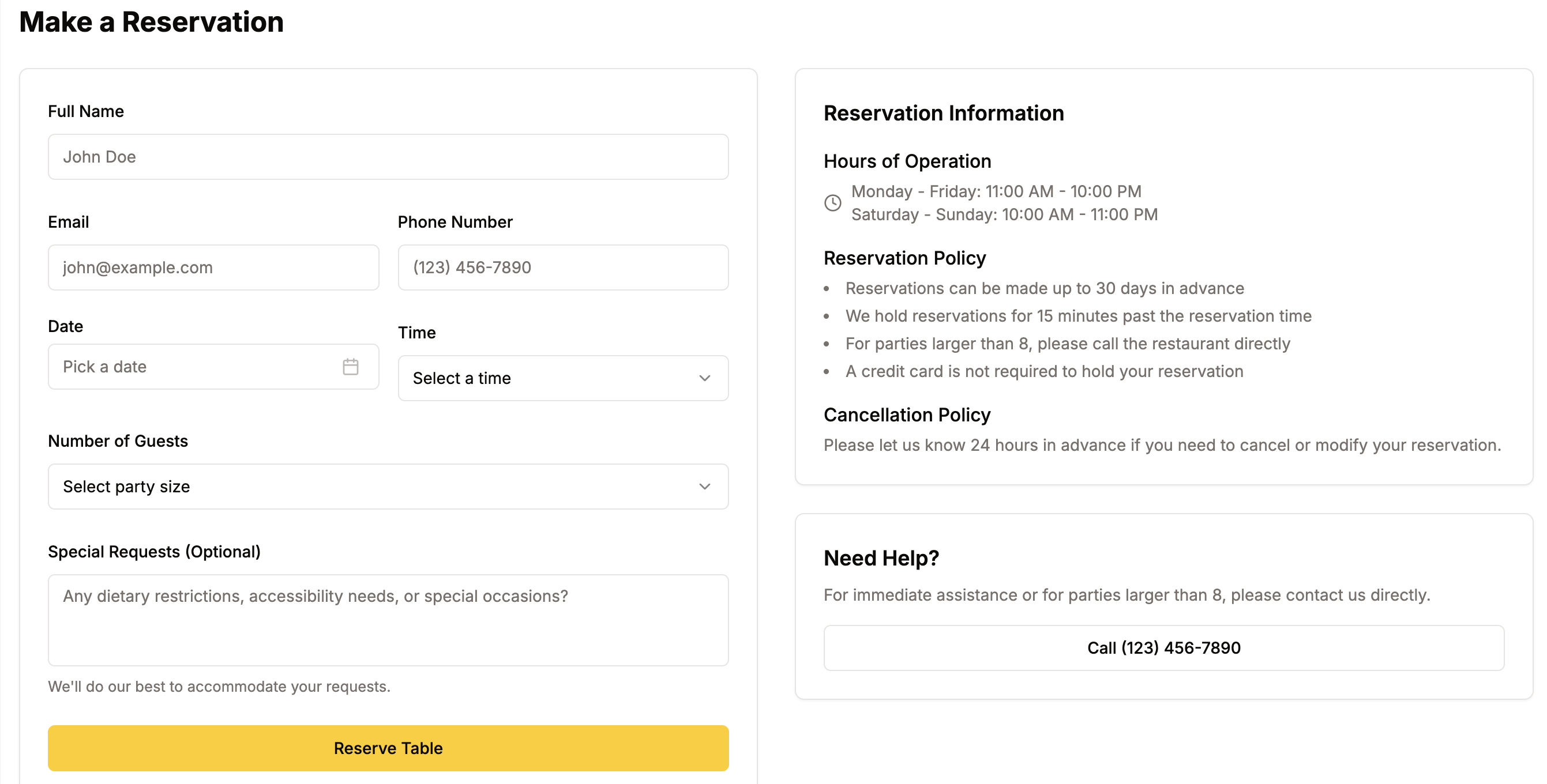Click the Special Requests text area

coord(388,620)
